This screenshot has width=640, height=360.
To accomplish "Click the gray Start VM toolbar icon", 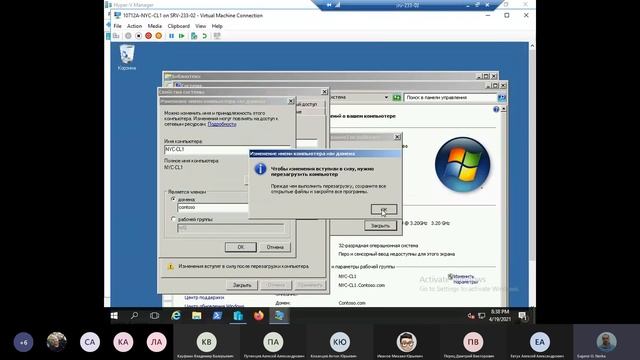I will click(128, 36).
